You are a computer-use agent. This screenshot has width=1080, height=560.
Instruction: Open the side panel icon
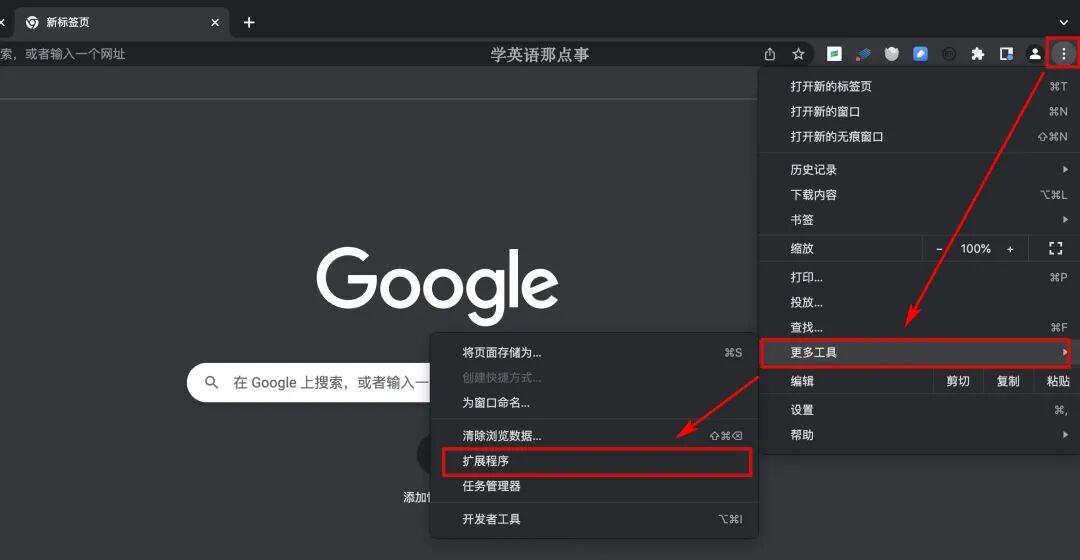(x=1006, y=54)
